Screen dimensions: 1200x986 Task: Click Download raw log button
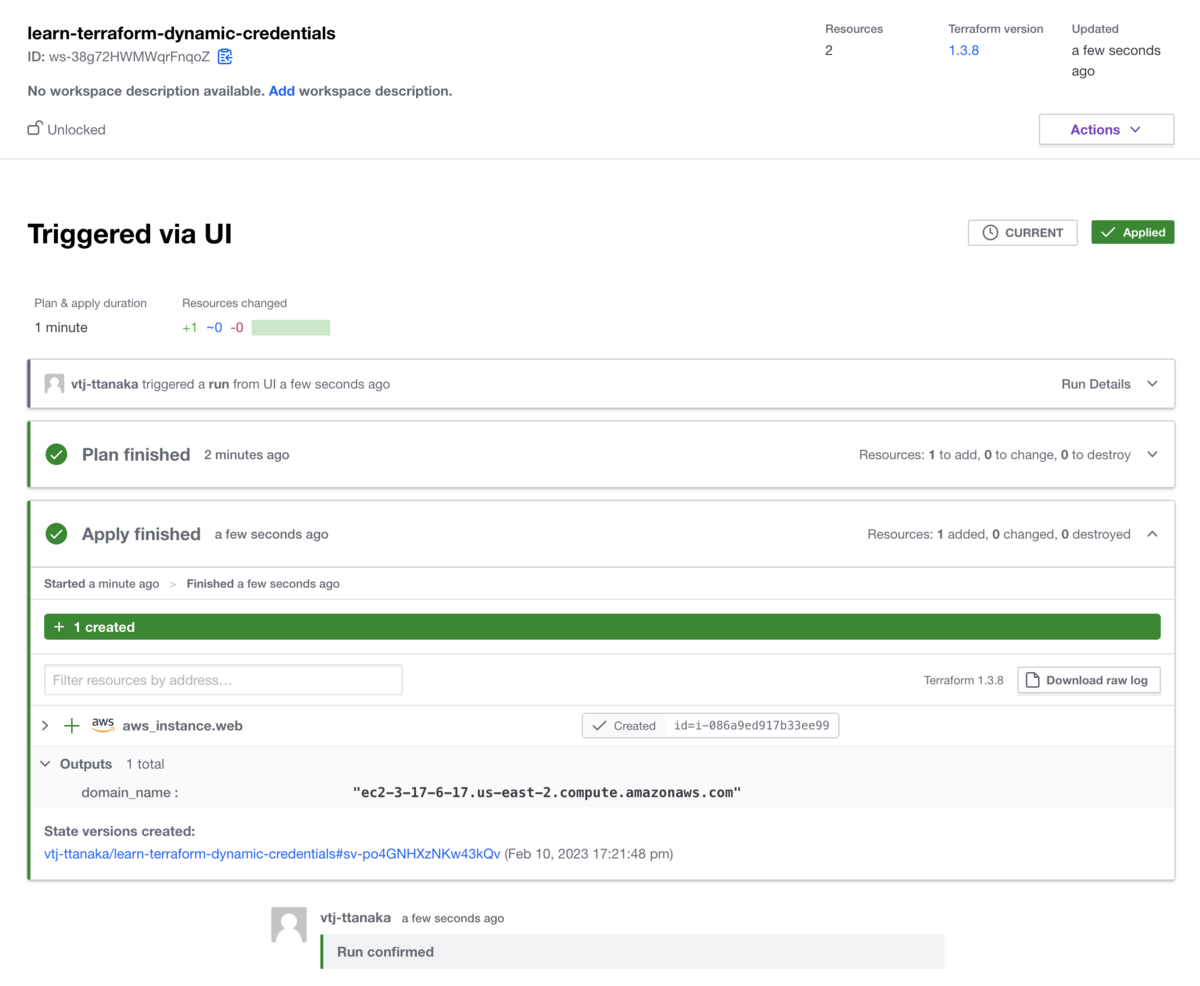1089,680
